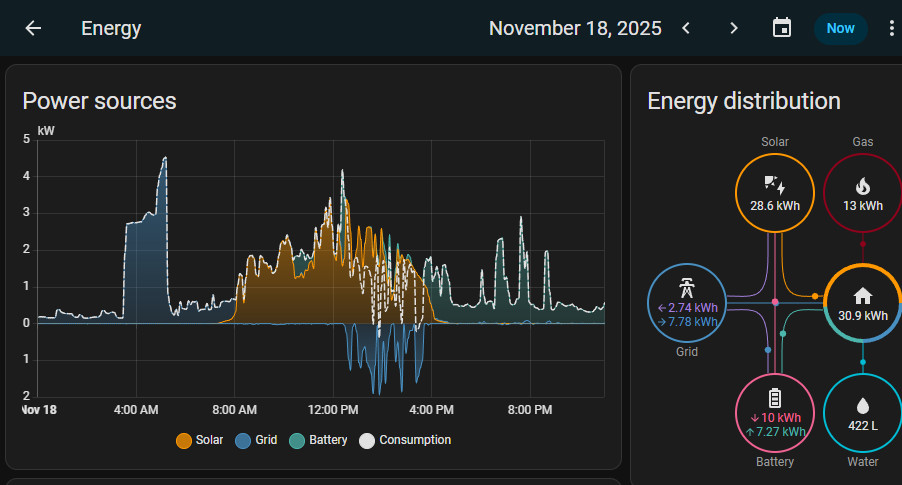Screen dimensions: 902x485
Task: Click the back arrow icon
Action: tap(33, 28)
